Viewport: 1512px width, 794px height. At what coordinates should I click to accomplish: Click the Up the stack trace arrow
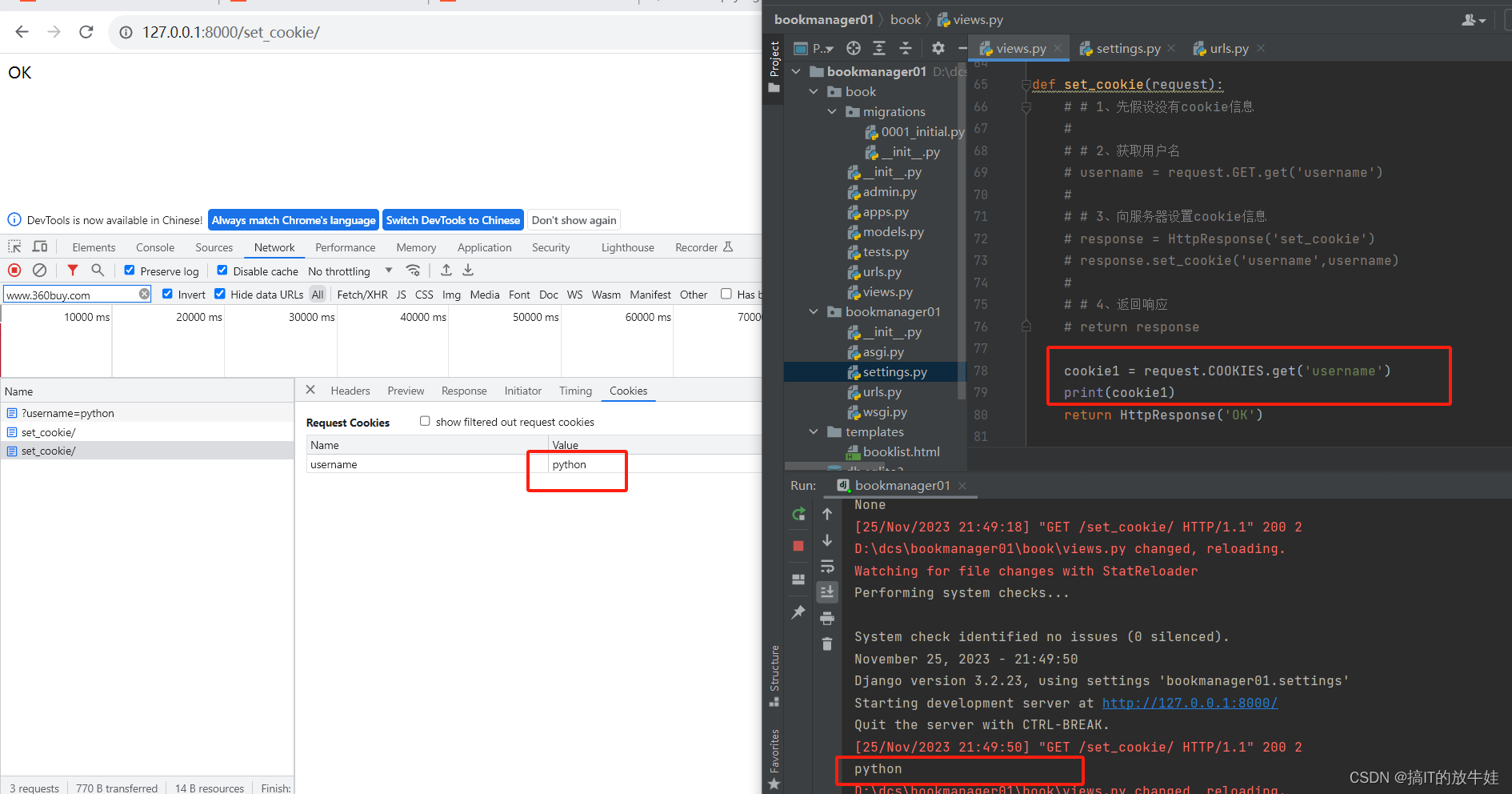coord(827,514)
